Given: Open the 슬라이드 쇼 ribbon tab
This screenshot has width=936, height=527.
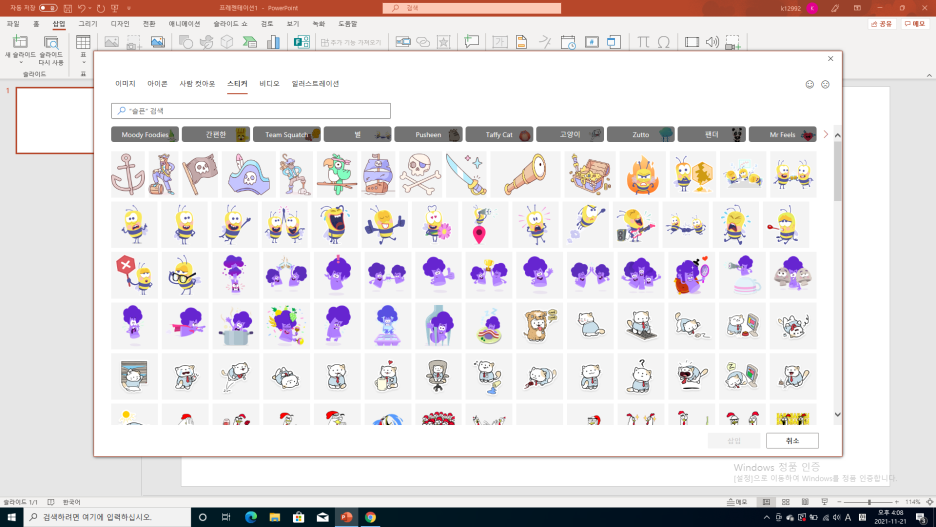Looking at the screenshot, I should pyautogui.click(x=230, y=24).
